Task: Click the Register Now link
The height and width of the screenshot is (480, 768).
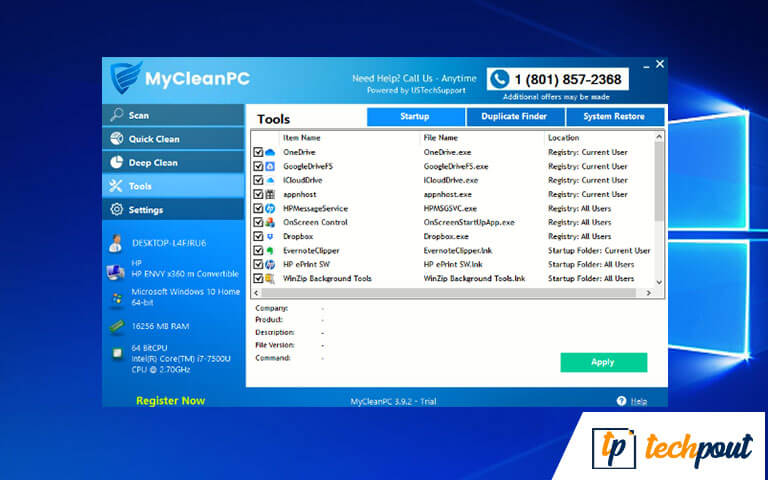Action: point(170,401)
